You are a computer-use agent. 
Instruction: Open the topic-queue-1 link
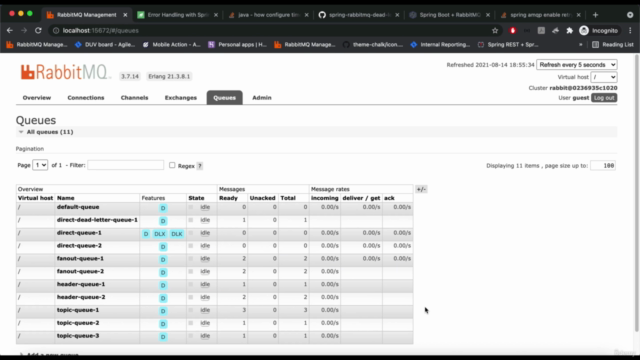point(78,310)
